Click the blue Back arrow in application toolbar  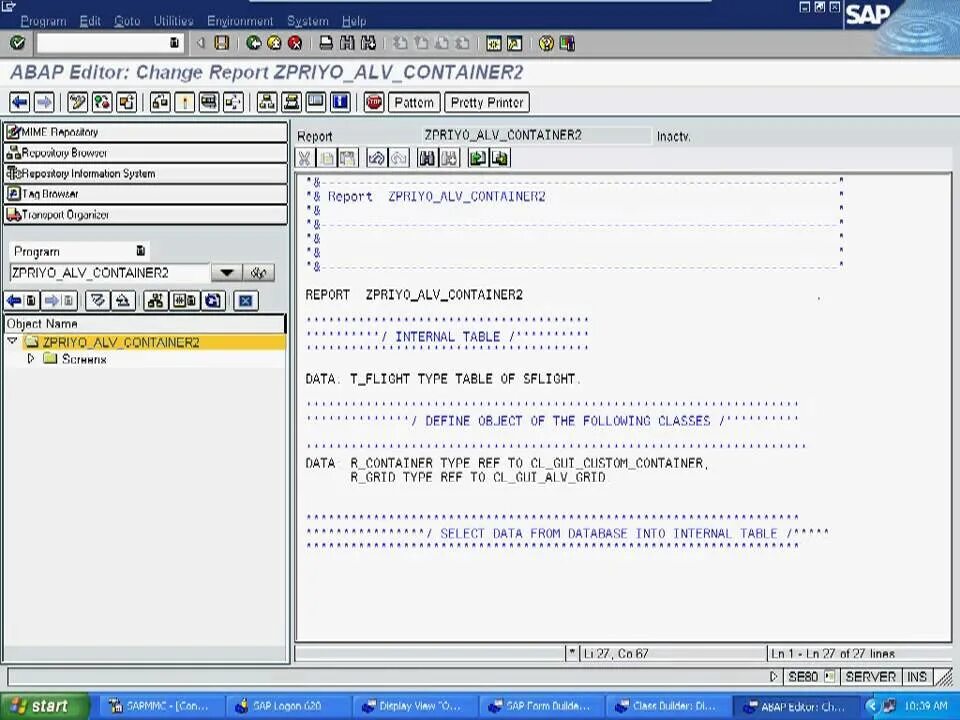point(20,102)
